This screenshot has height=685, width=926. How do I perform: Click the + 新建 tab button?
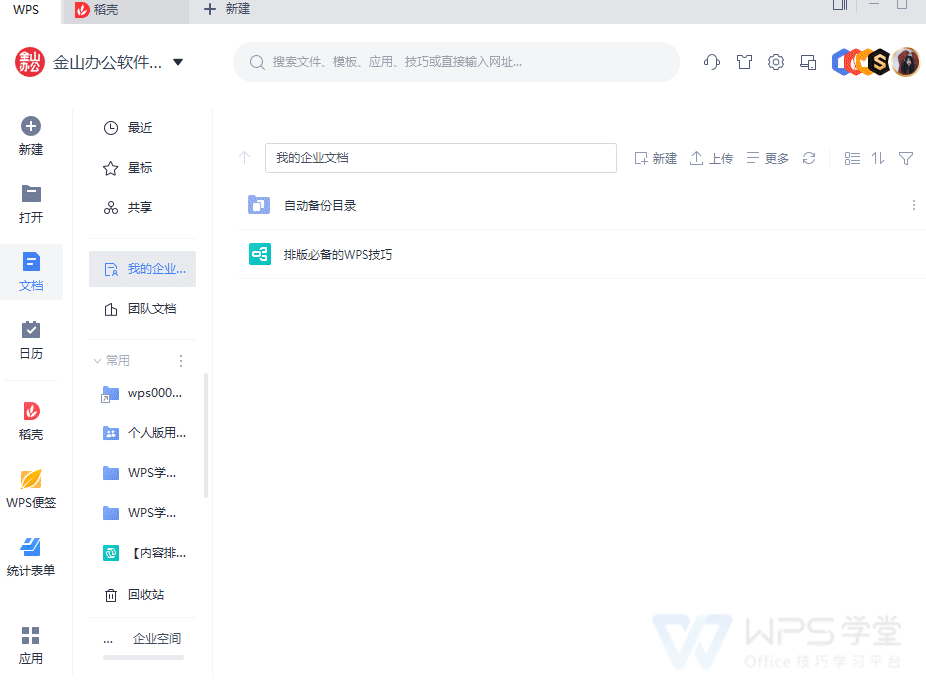227,9
